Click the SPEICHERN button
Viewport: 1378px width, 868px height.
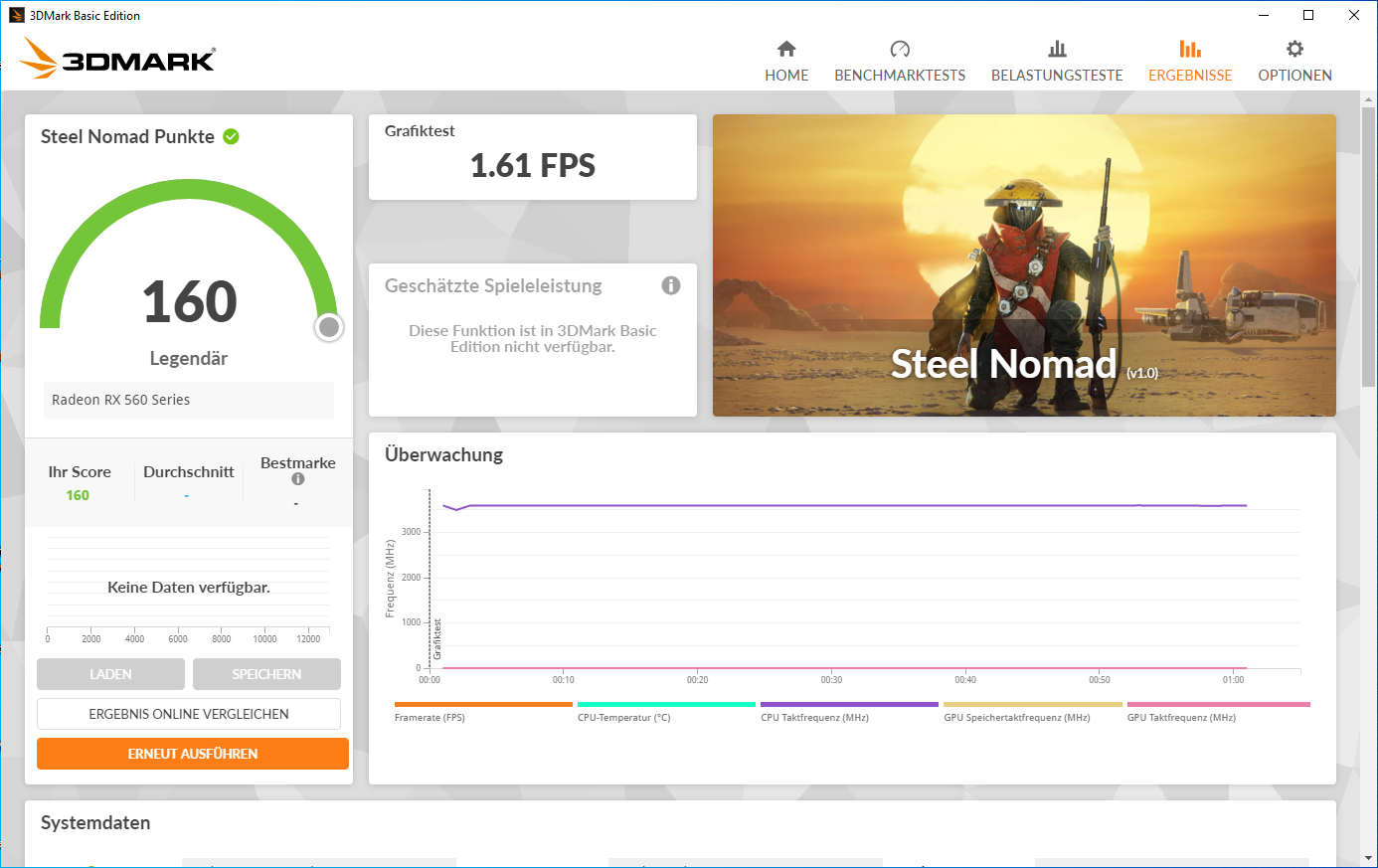[x=266, y=674]
